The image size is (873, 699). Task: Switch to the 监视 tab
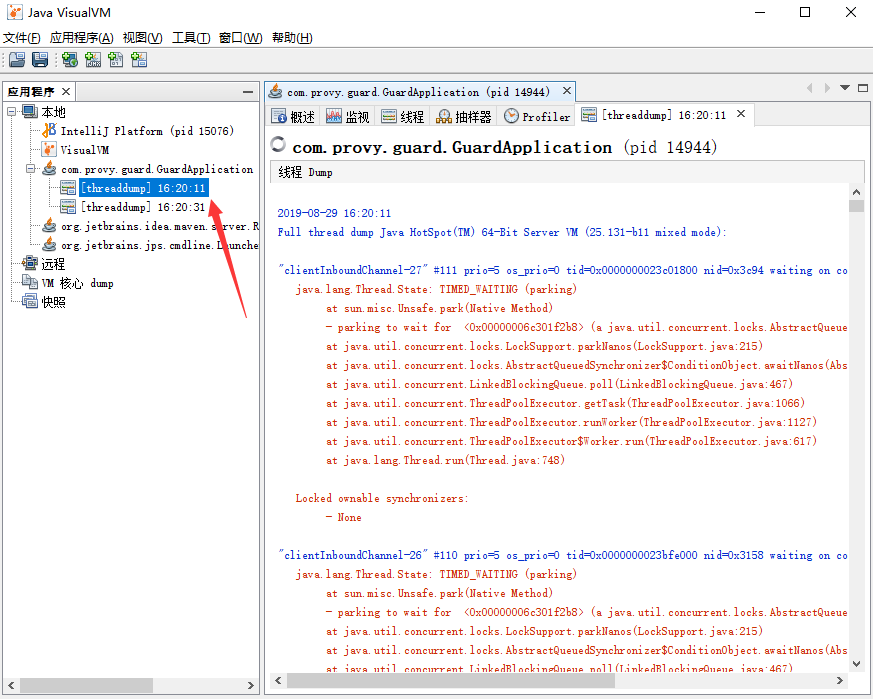coord(347,116)
